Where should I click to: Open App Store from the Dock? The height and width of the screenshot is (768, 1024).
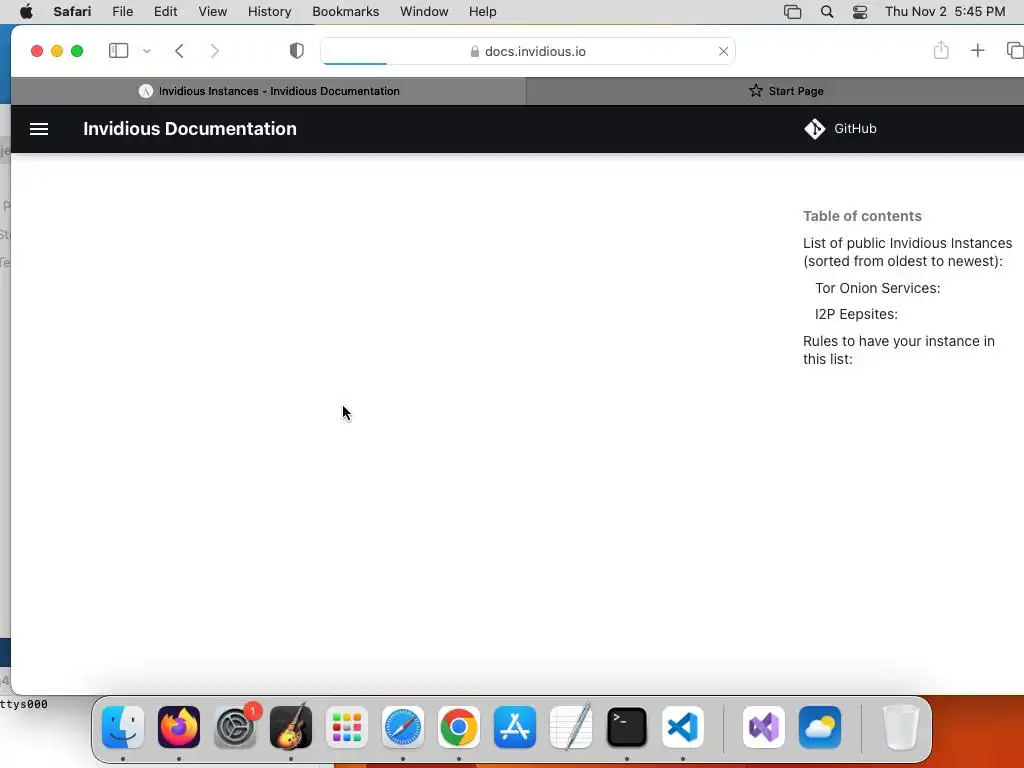point(515,727)
